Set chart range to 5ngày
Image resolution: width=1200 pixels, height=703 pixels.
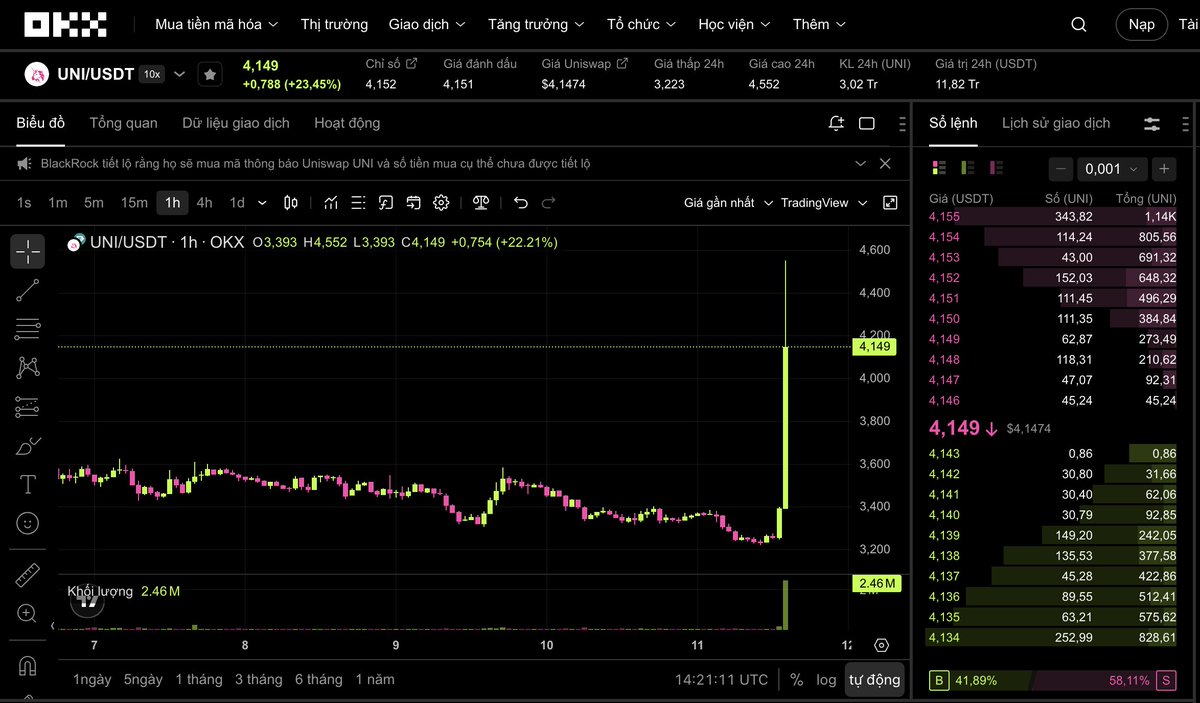(143, 679)
